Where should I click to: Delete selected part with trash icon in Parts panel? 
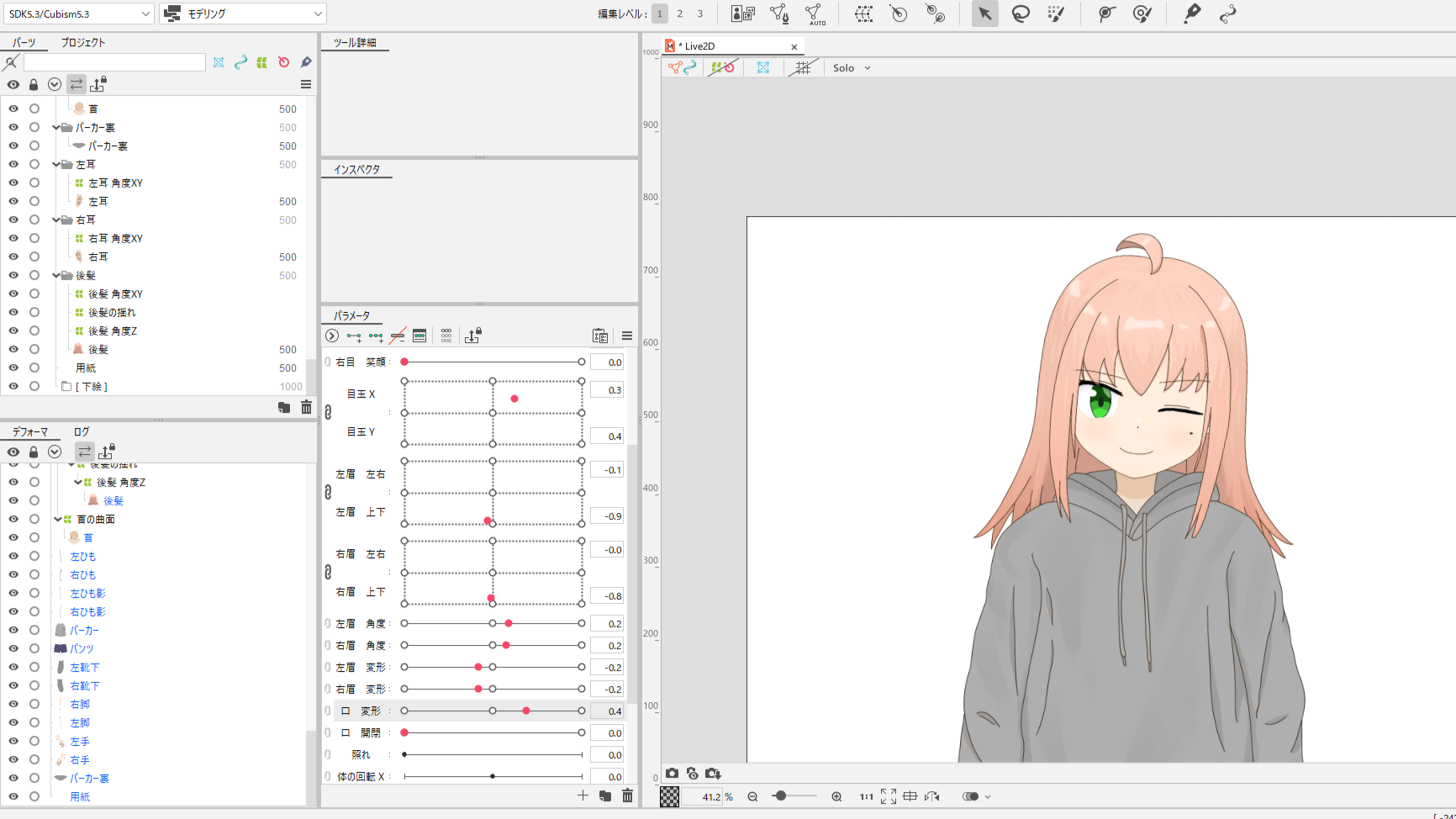pyautogui.click(x=306, y=407)
